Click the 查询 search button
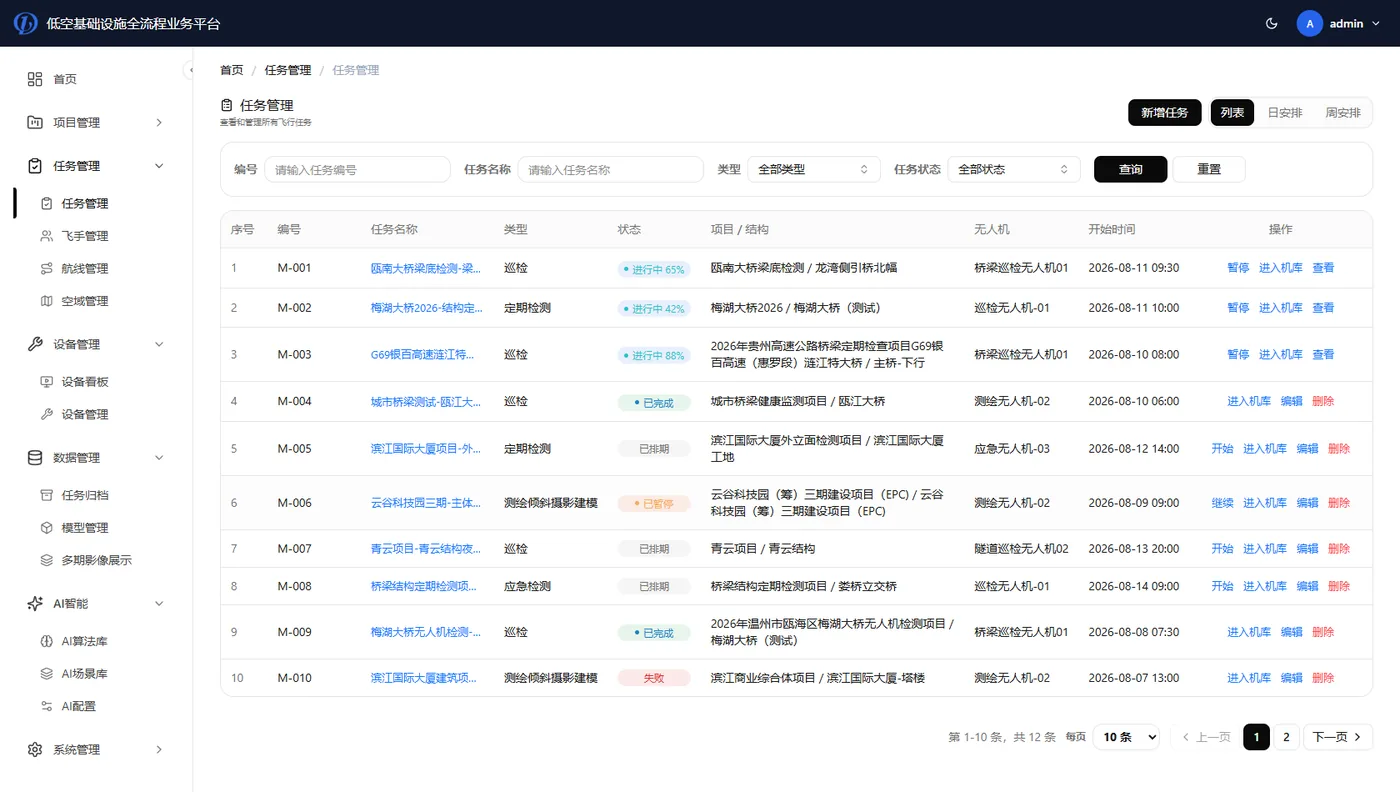 pyautogui.click(x=1131, y=169)
